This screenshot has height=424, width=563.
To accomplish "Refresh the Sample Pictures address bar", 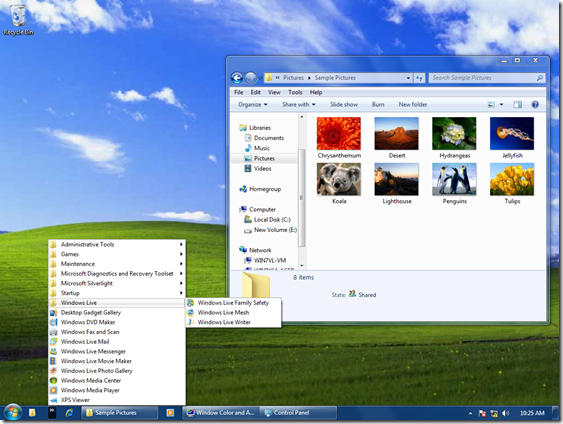I will tap(419, 78).
